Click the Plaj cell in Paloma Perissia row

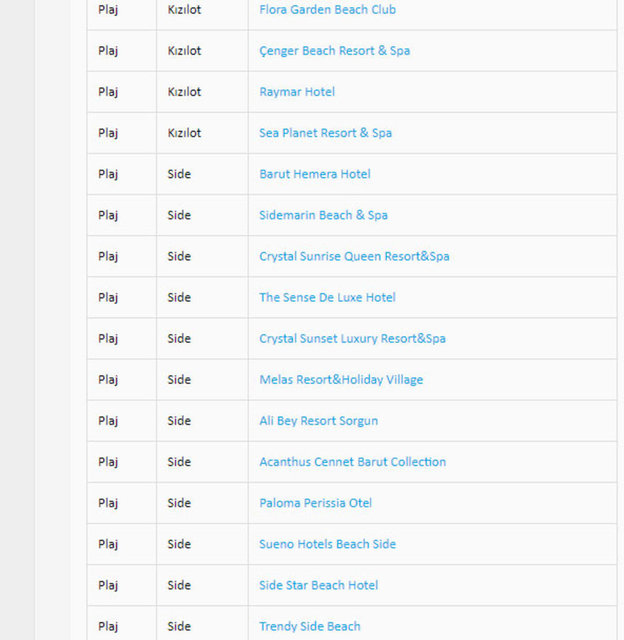[x=108, y=503]
